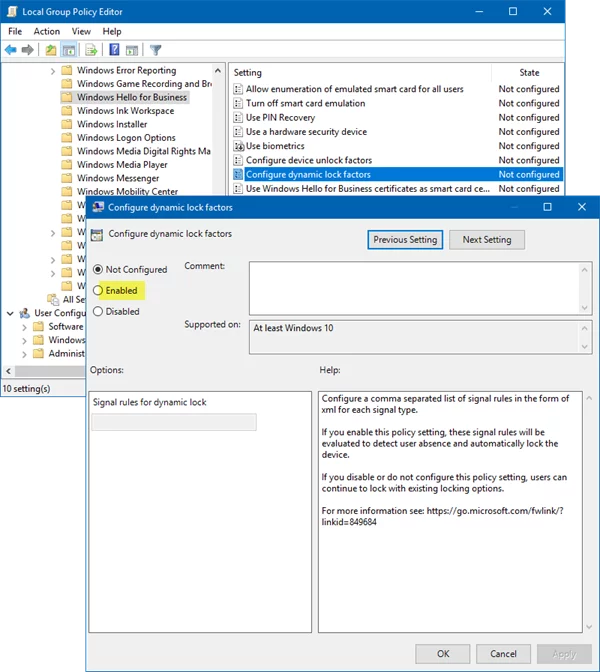Image resolution: width=600 pixels, height=672 pixels.
Task: Click the tree pane scroll-up arrow
Action: click(x=218, y=71)
